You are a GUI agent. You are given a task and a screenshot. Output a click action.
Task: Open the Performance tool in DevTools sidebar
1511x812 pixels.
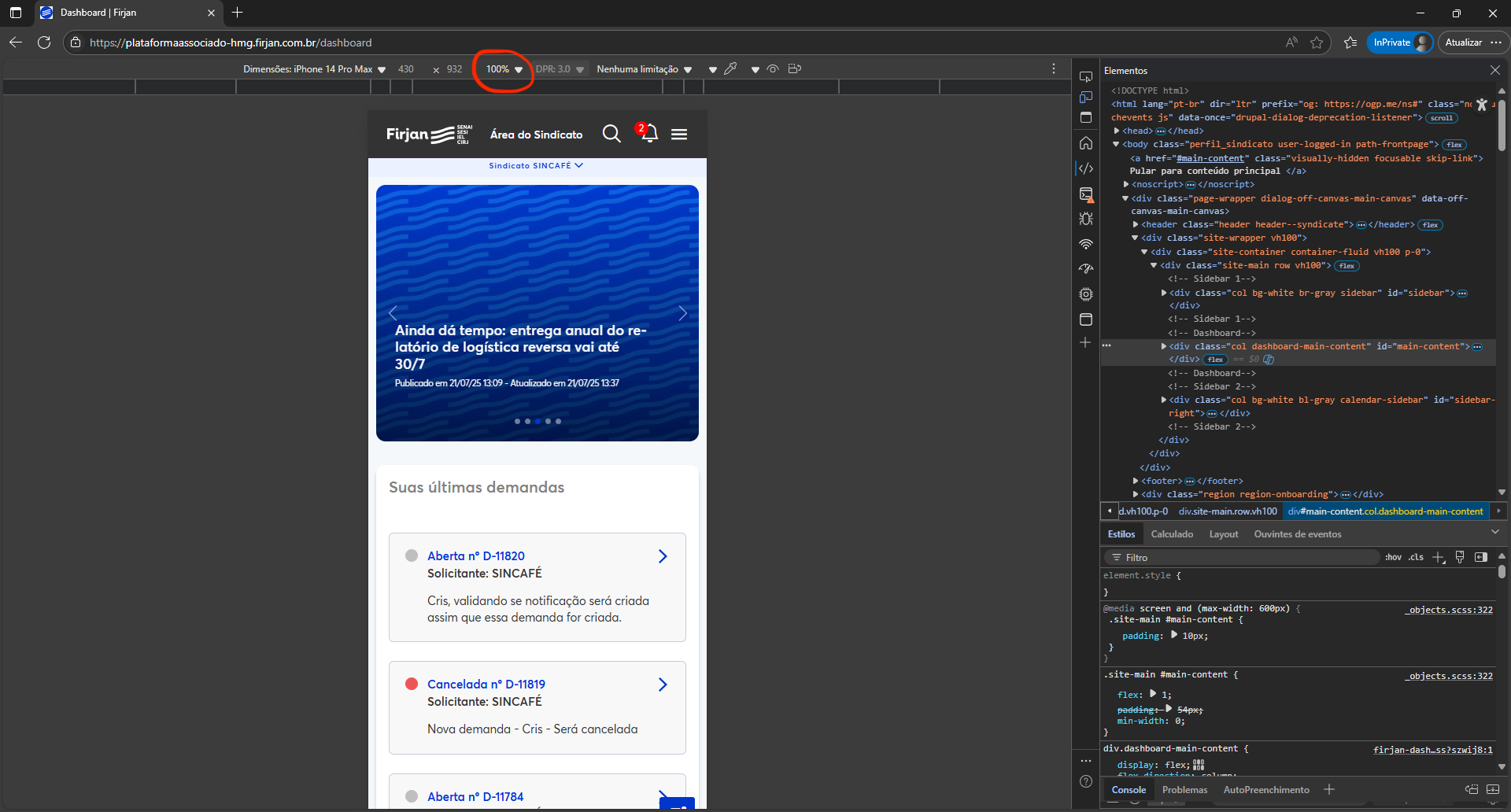(x=1086, y=269)
